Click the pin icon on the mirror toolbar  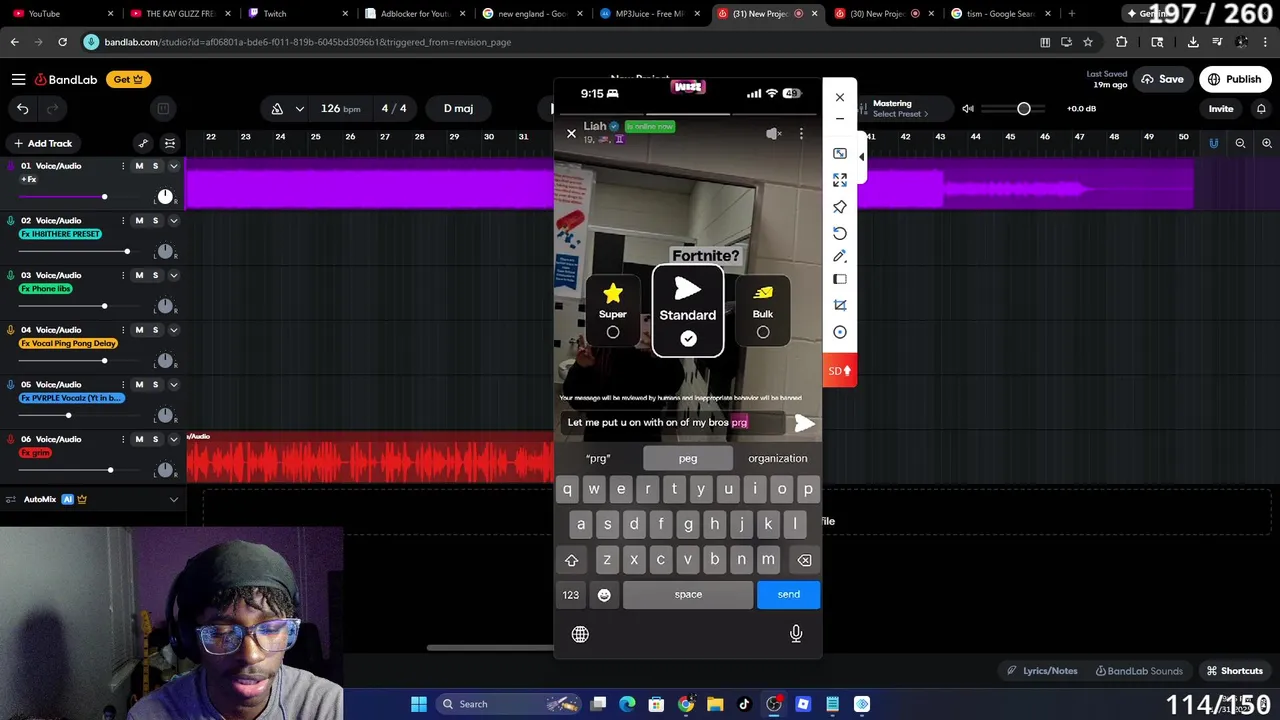840,206
